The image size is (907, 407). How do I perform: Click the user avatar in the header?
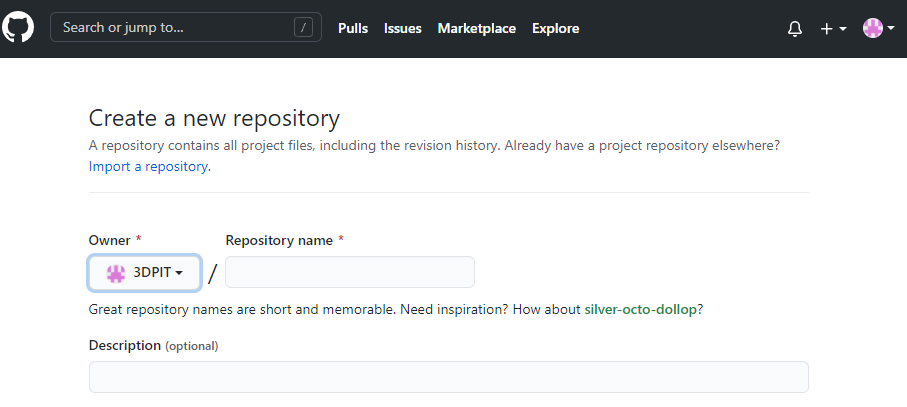(872, 28)
